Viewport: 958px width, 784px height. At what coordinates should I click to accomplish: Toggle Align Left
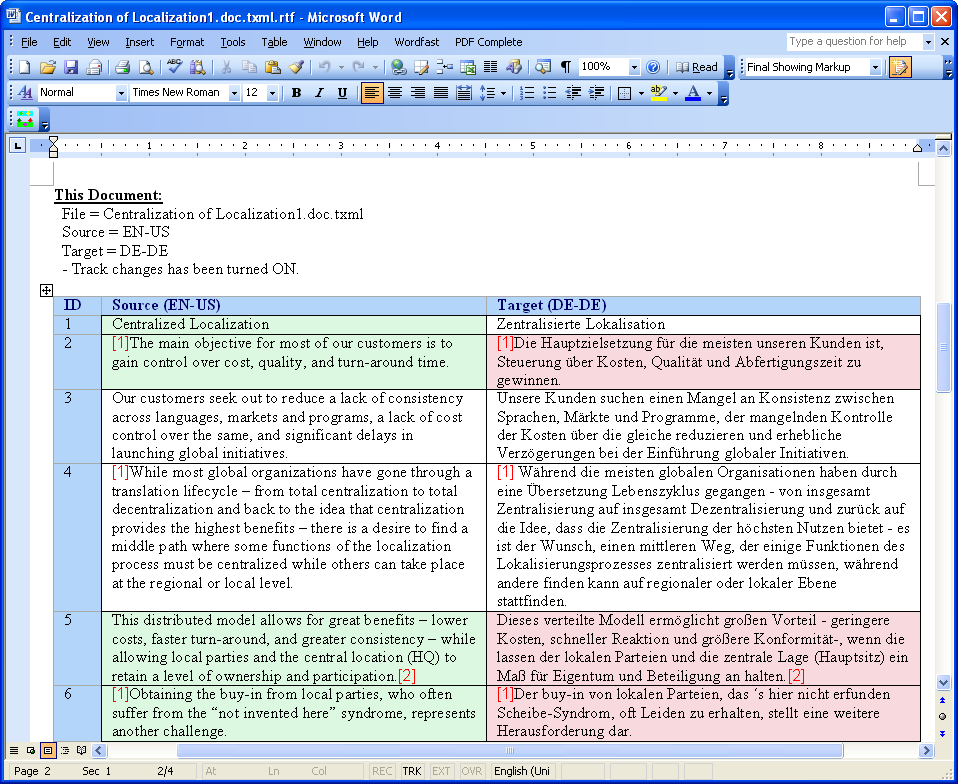[371, 93]
